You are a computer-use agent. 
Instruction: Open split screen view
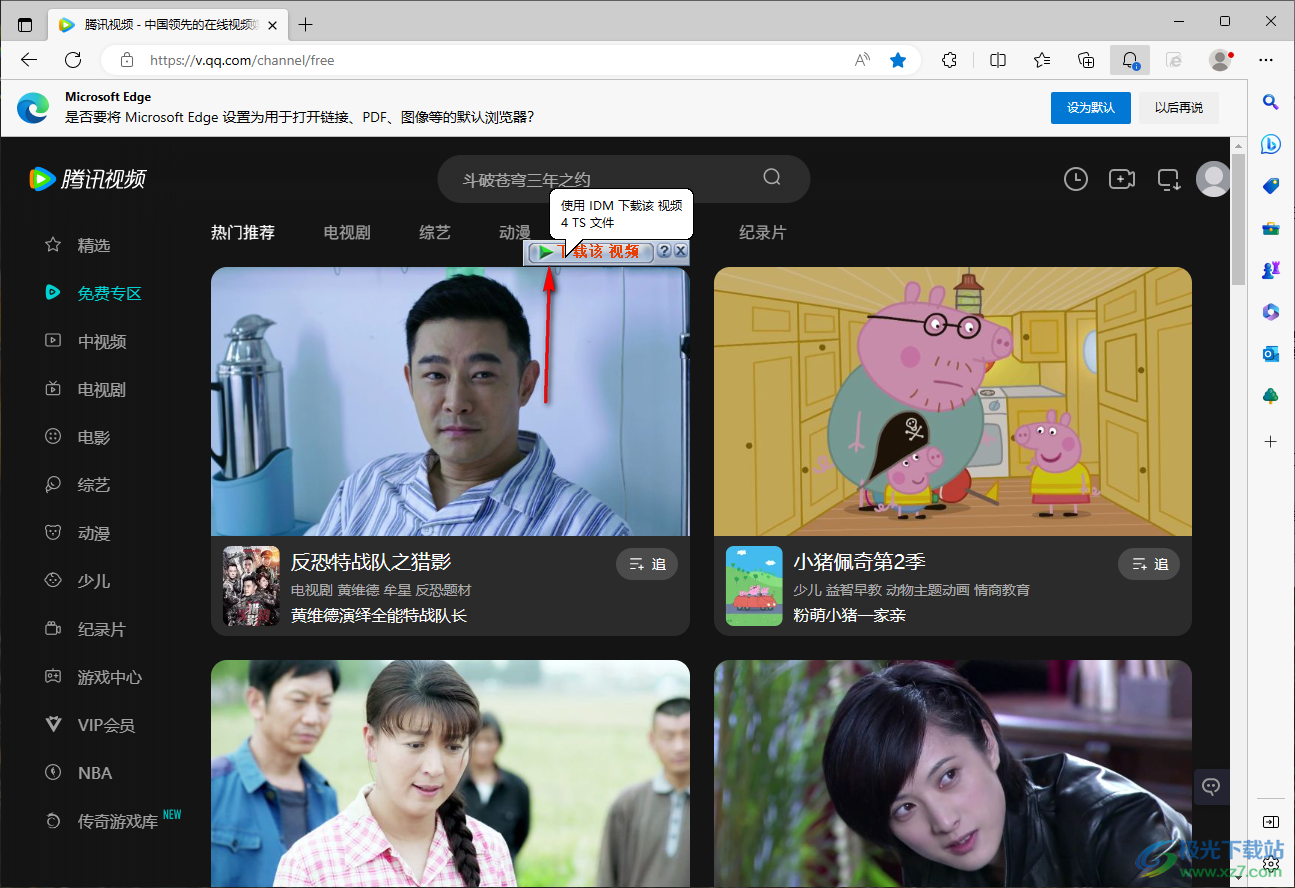998,60
